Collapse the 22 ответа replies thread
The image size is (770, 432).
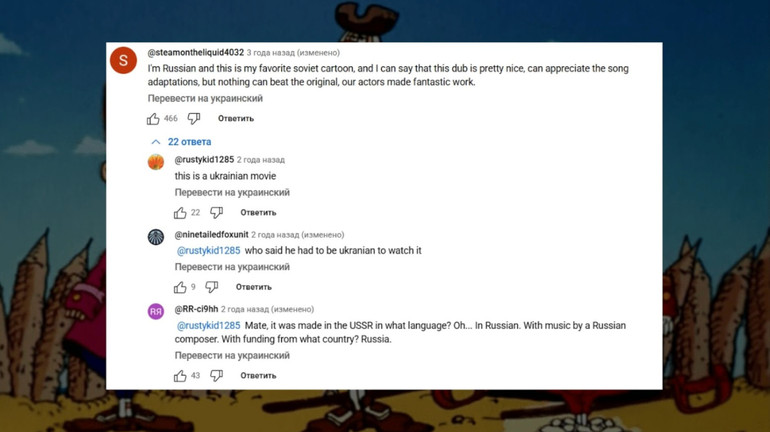tap(180, 142)
